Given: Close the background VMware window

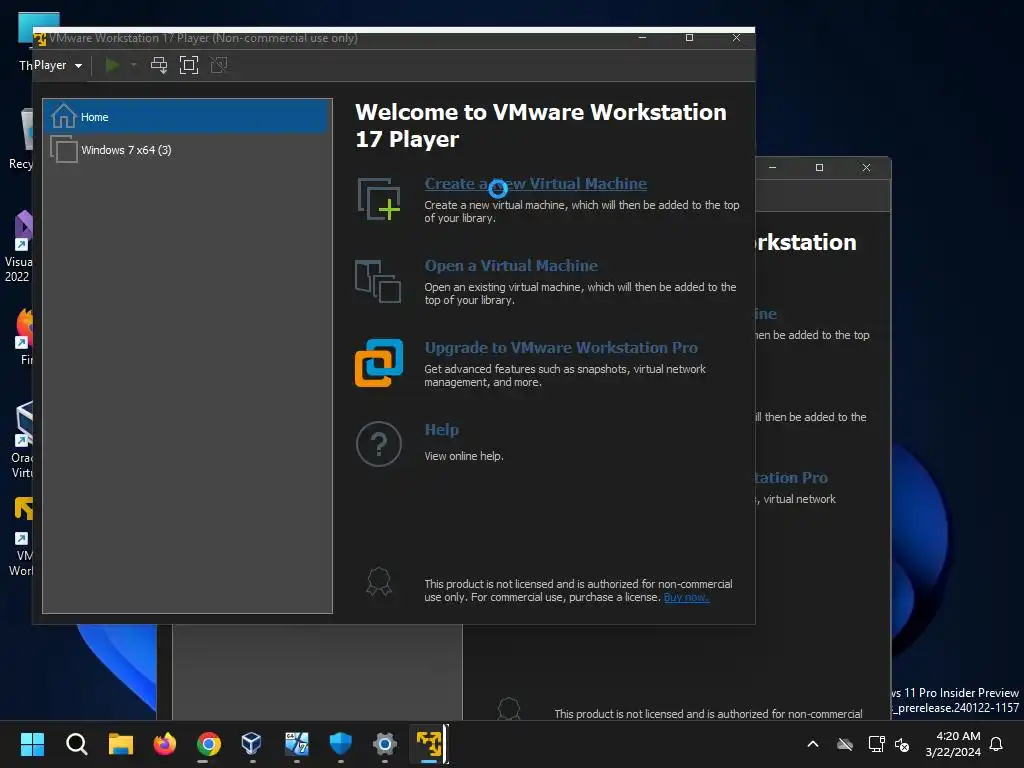Looking at the screenshot, I should point(867,168).
